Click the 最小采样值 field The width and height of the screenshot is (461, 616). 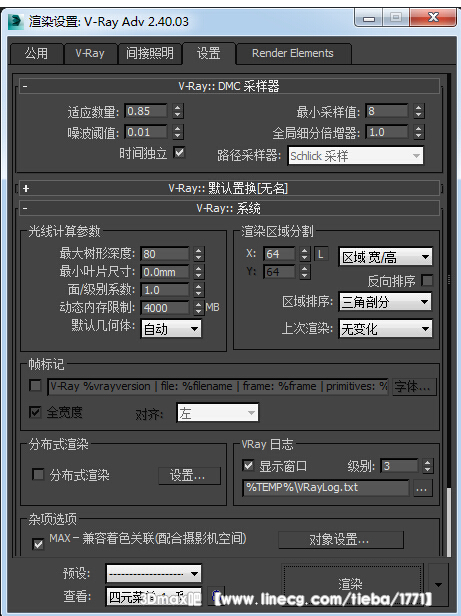pyautogui.click(x=387, y=111)
